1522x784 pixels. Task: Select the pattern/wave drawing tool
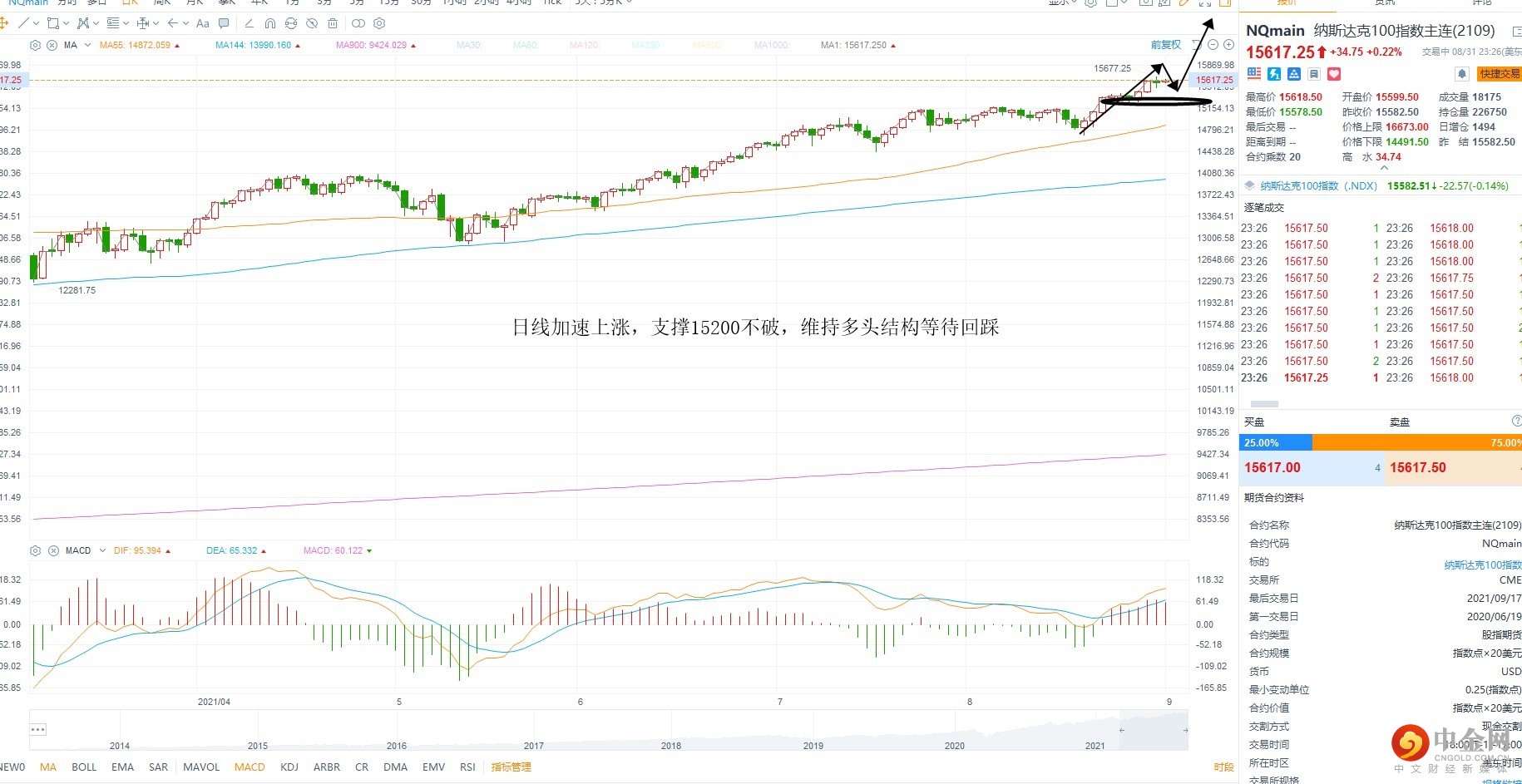[82, 23]
